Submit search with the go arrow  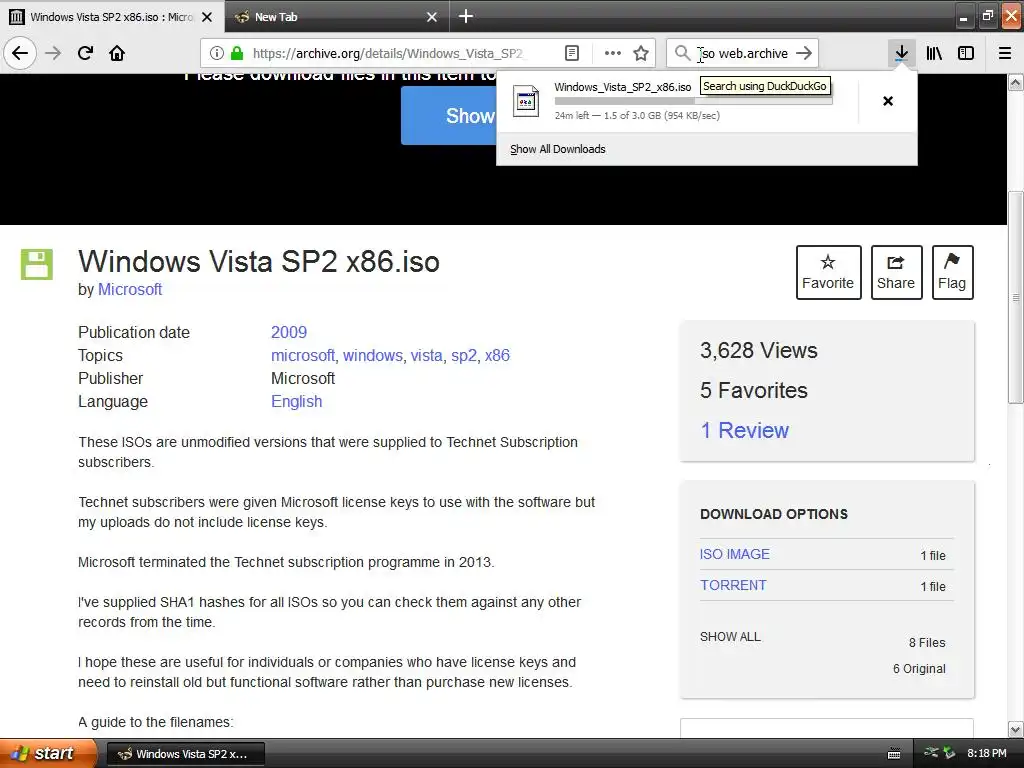coord(804,53)
